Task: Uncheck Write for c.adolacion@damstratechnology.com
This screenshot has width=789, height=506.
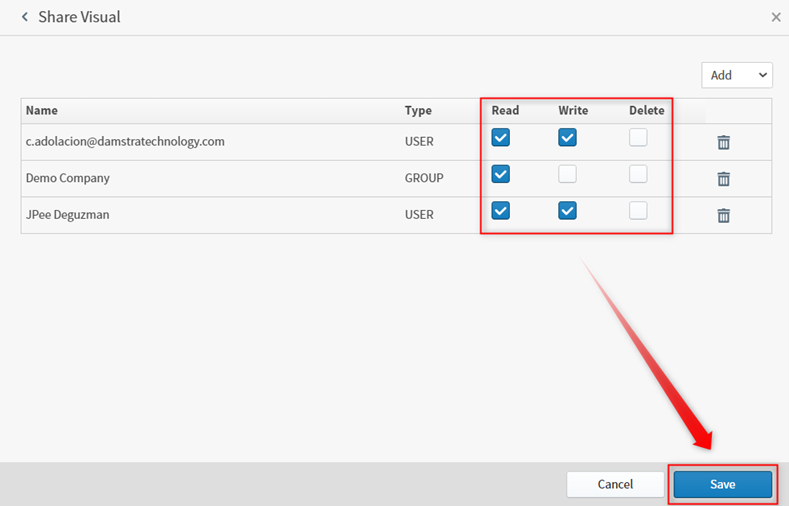Action: pyautogui.click(x=567, y=137)
